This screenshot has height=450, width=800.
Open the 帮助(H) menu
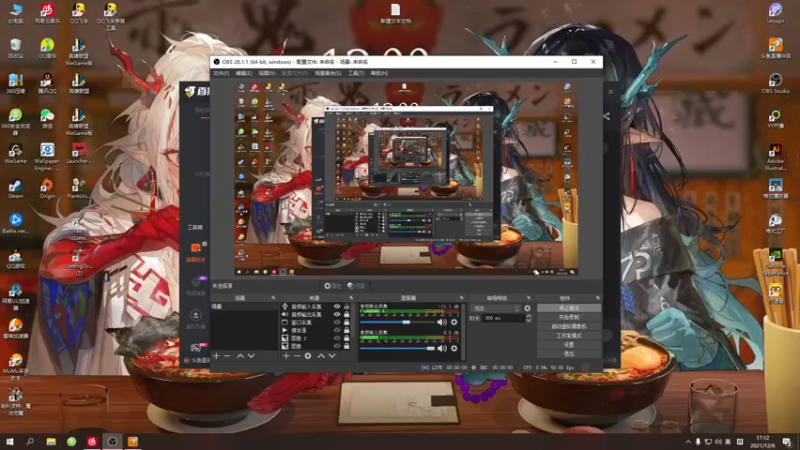[379, 73]
